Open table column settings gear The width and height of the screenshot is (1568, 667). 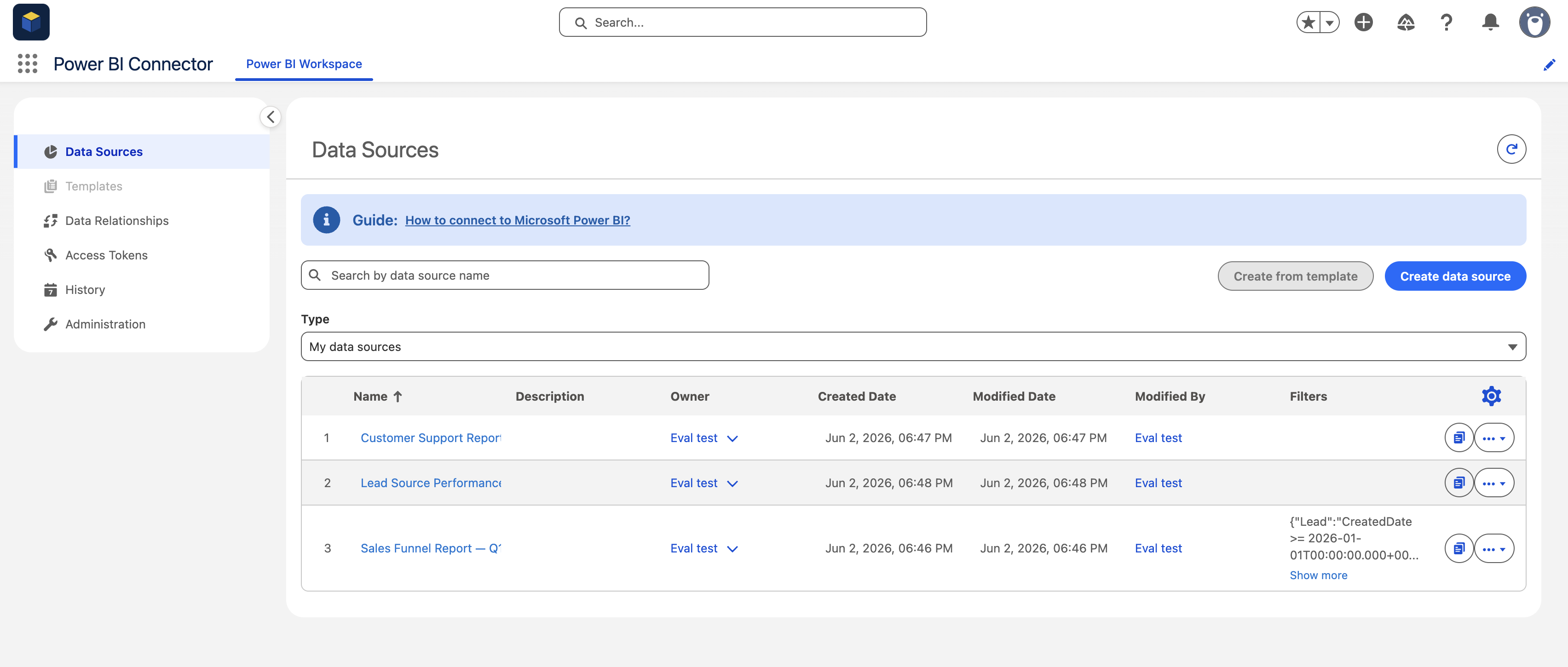pyautogui.click(x=1491, y=396)
